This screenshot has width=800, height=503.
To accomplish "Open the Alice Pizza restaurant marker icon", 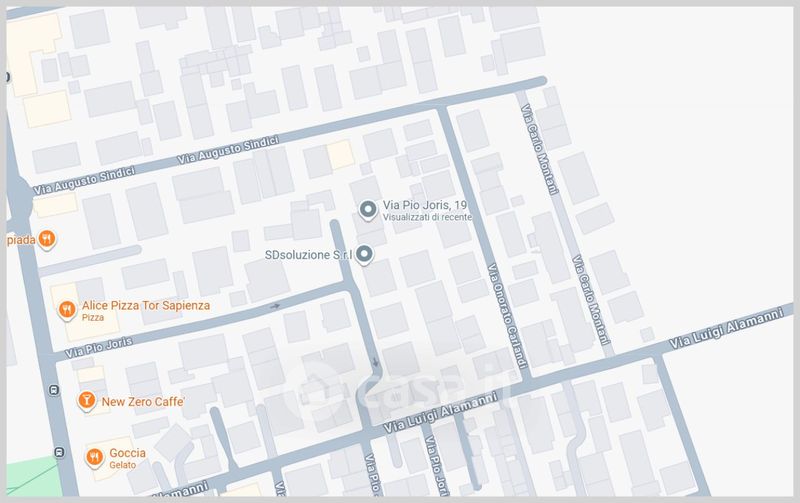I will (66, 310).
